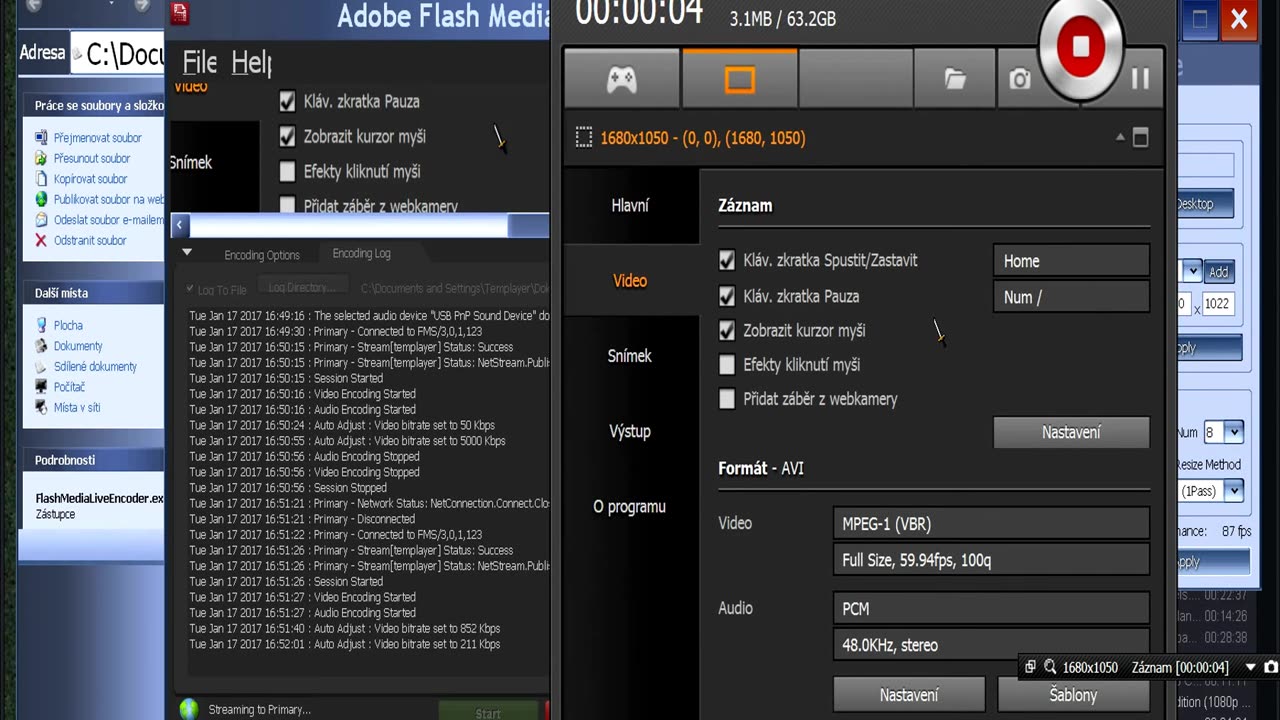Screen dimensions: 1280x720
Task: Click the Odeslat soubor e-mailem link
Action: 108,220
